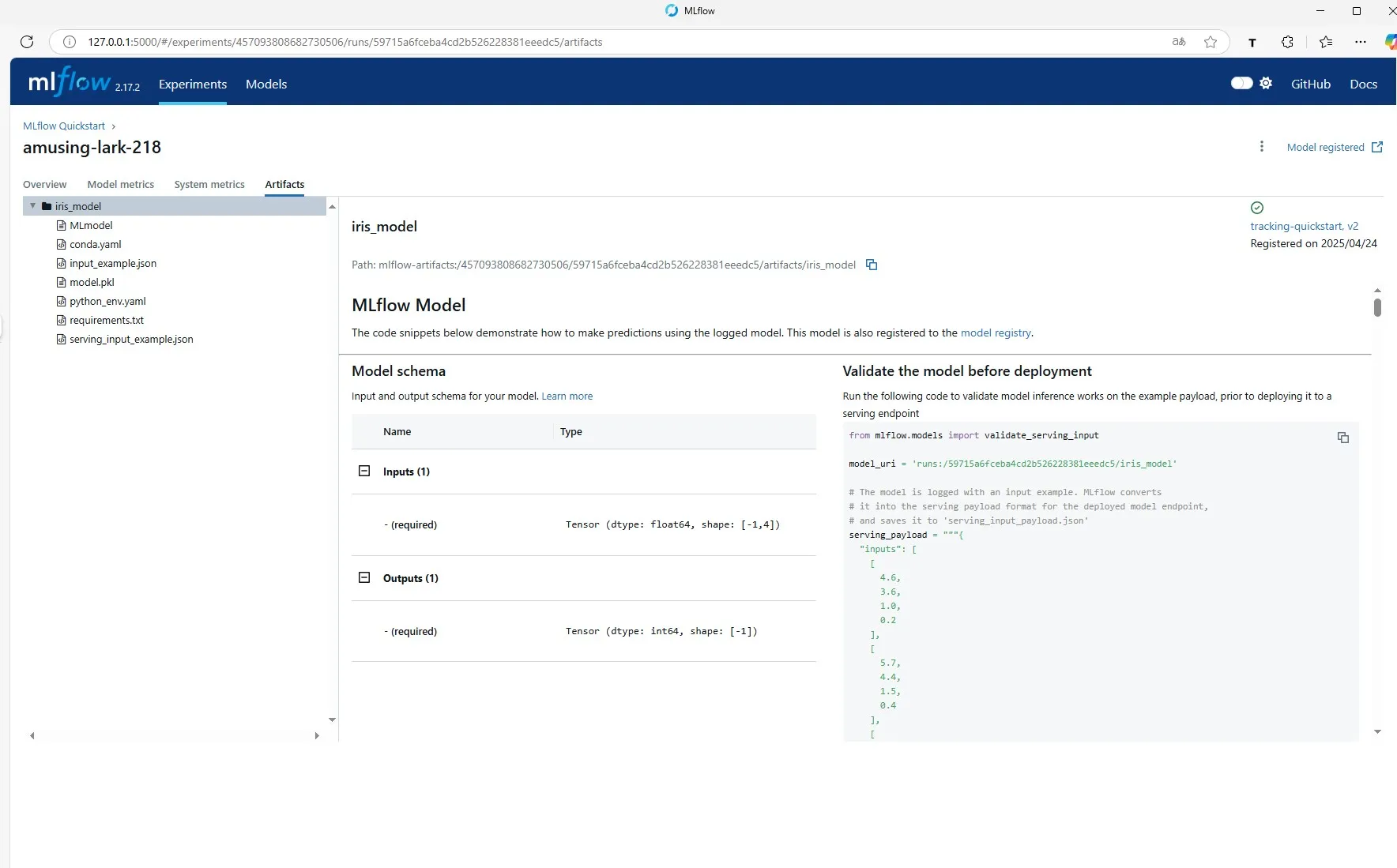The image size is (1397, 868).
Task: Select requirements.txt in the artifact tree
Action: click(x=107, y=320)
